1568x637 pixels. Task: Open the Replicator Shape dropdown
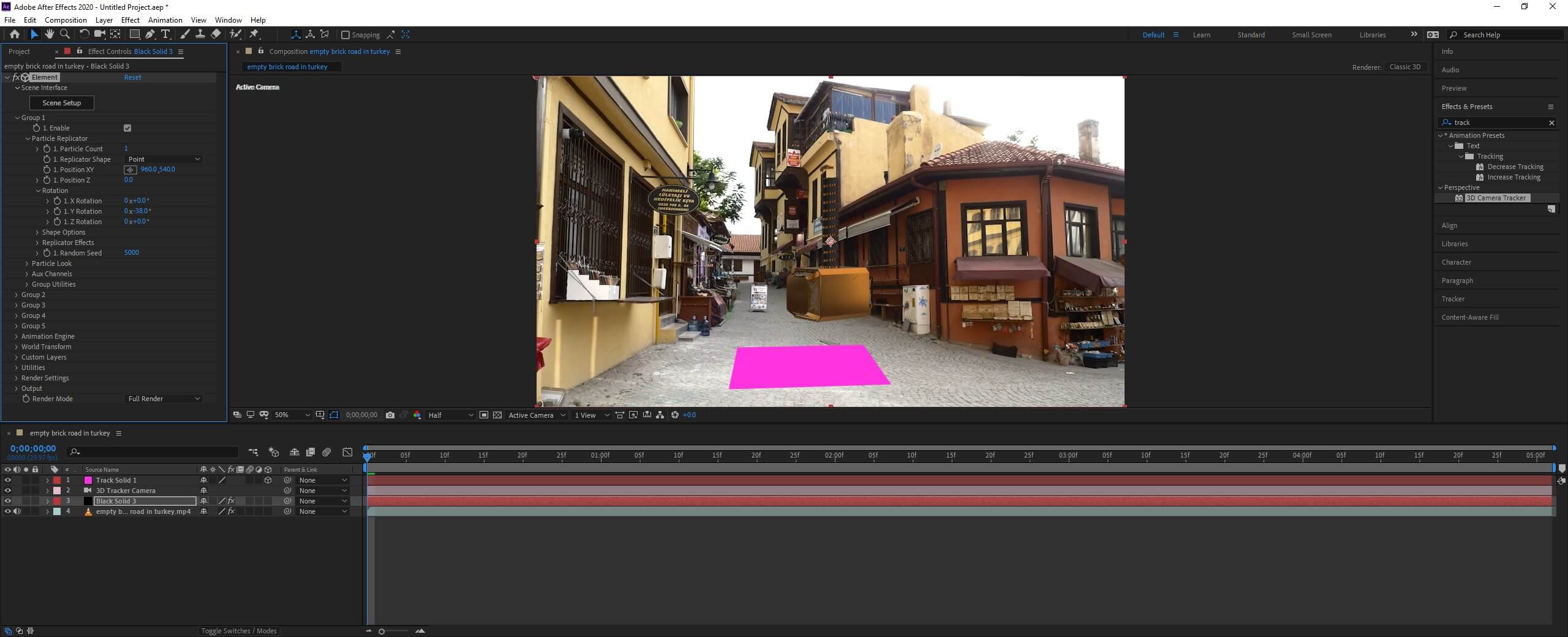pyautogui.click(x=164, y=159)
